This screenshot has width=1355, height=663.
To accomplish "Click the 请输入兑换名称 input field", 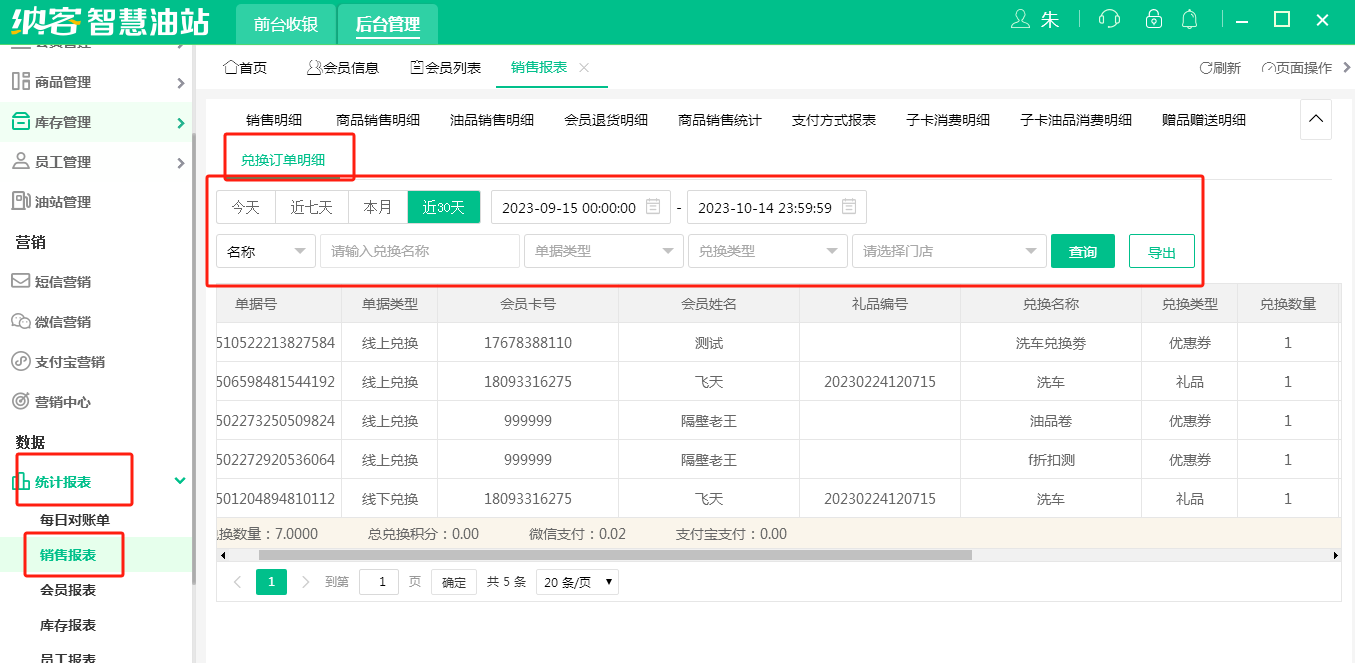I will click(419, 251).
